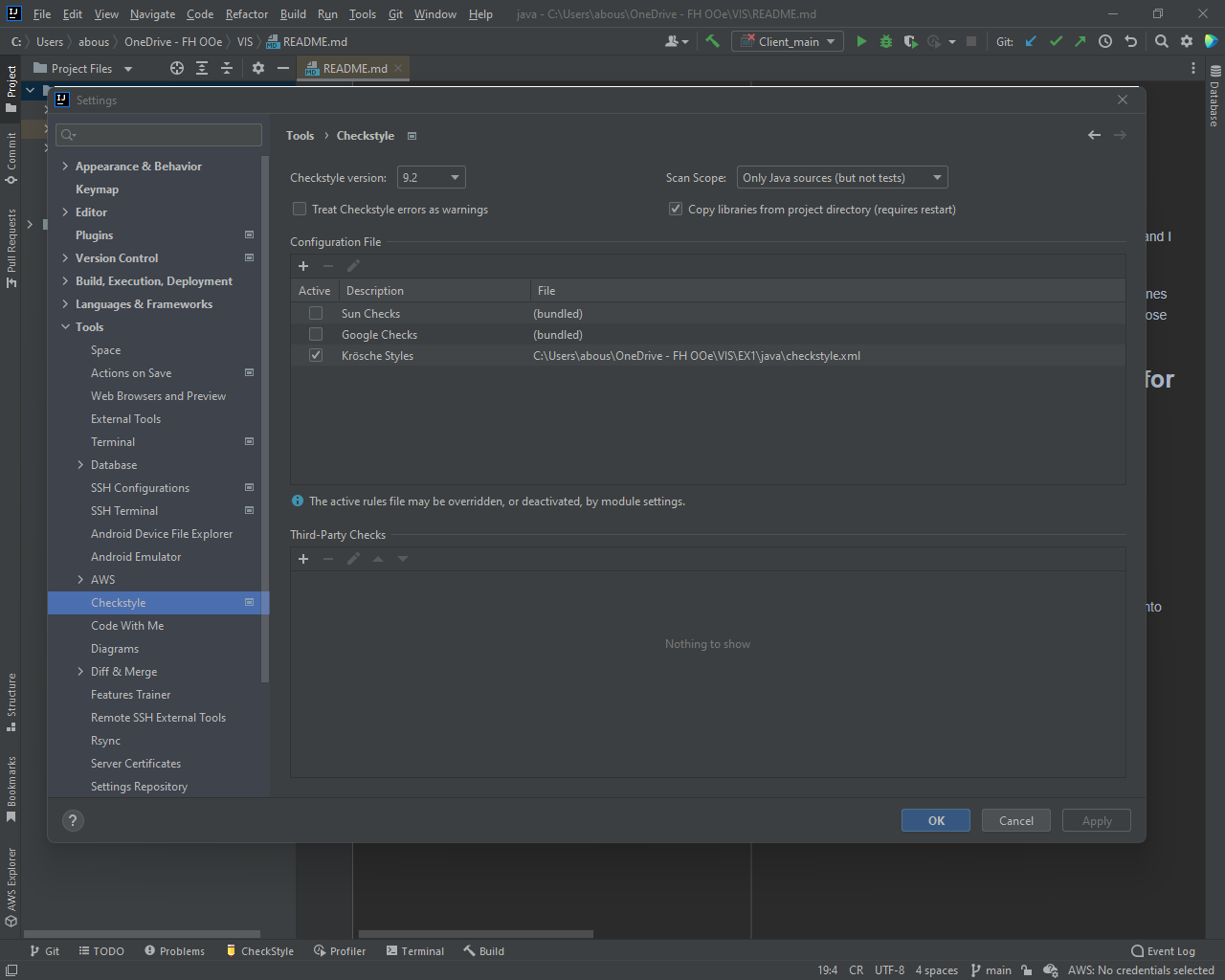Collapse the Tools settings node

65,327
